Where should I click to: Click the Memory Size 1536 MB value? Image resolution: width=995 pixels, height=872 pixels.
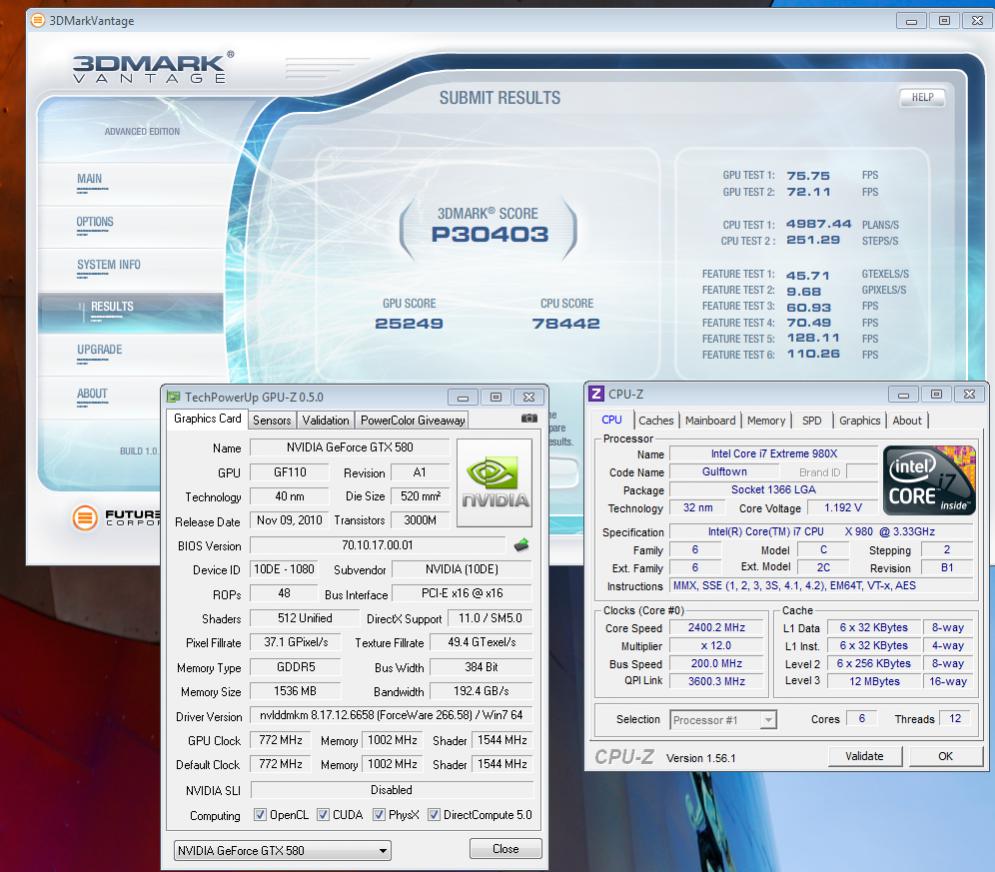click(295, 691)
